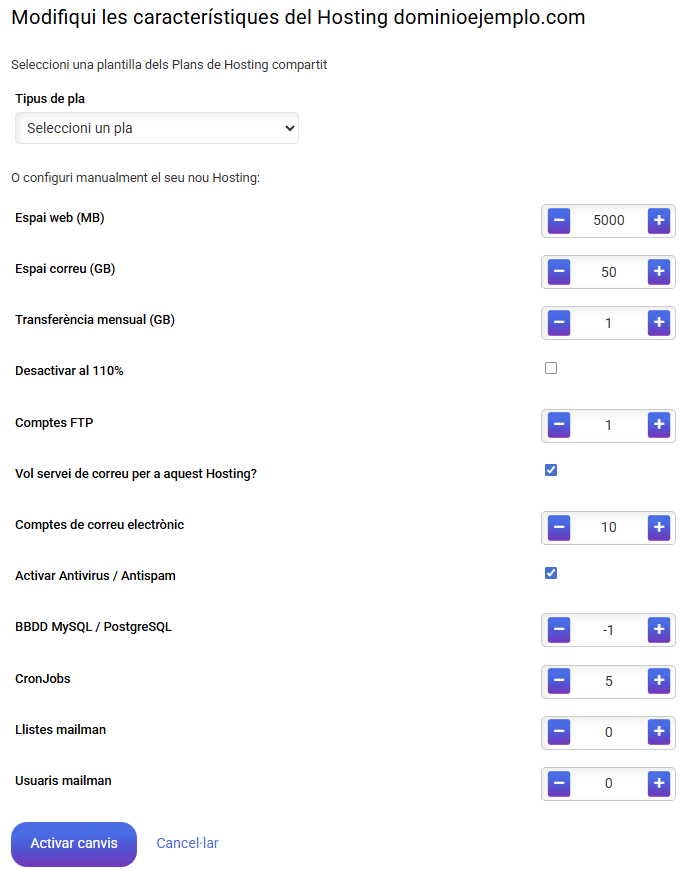Toggle Activar Antivirus / Antispam checkbox

pyautogui.click(x=551, y=573)
